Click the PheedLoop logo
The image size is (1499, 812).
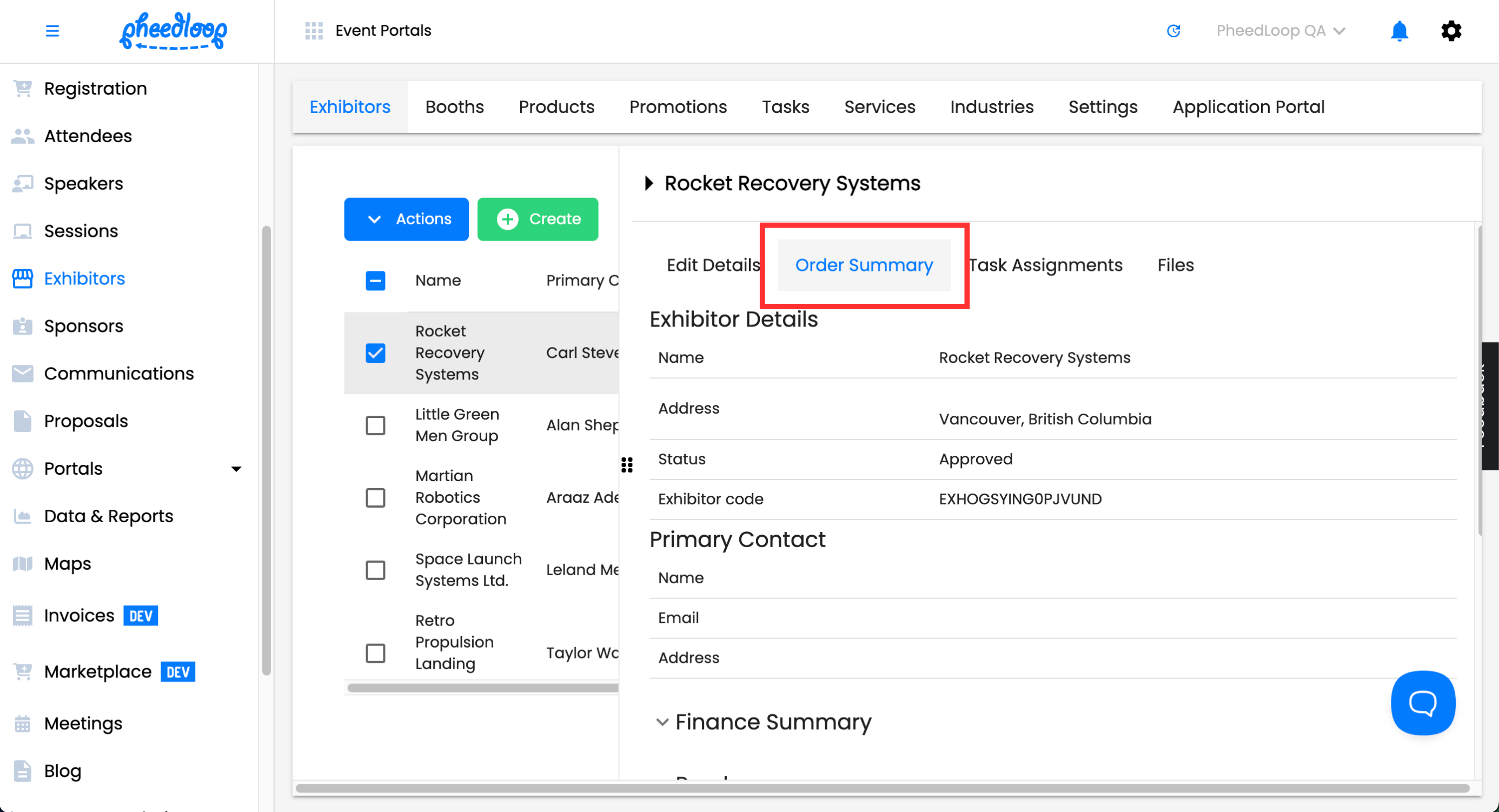(x=173, y=31)
